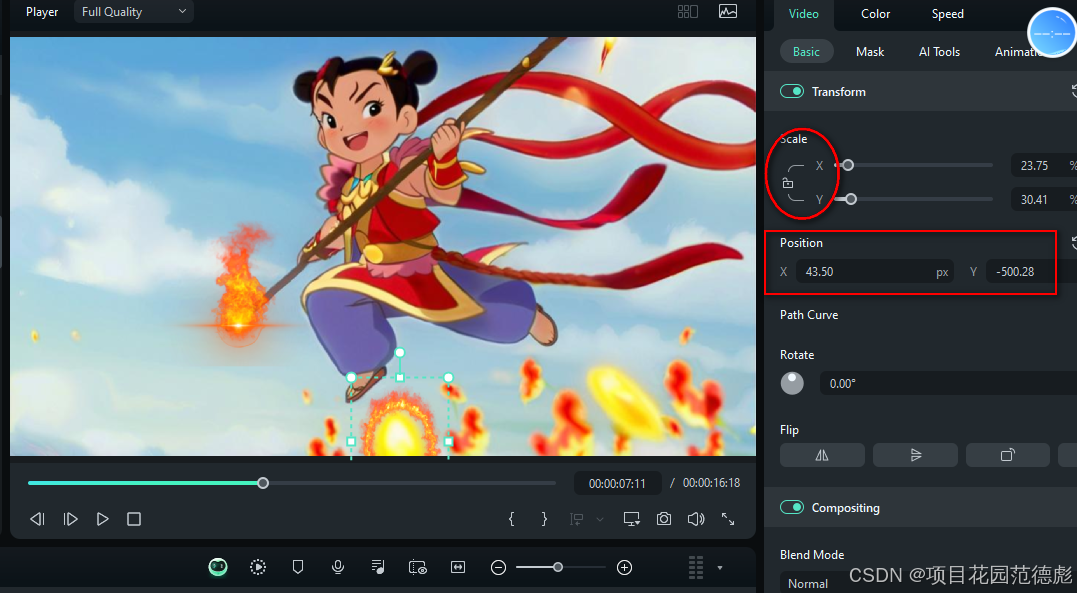Take a snapshot with the camera icon
This screenshot has height=593, width=1077.
(664, 519)
